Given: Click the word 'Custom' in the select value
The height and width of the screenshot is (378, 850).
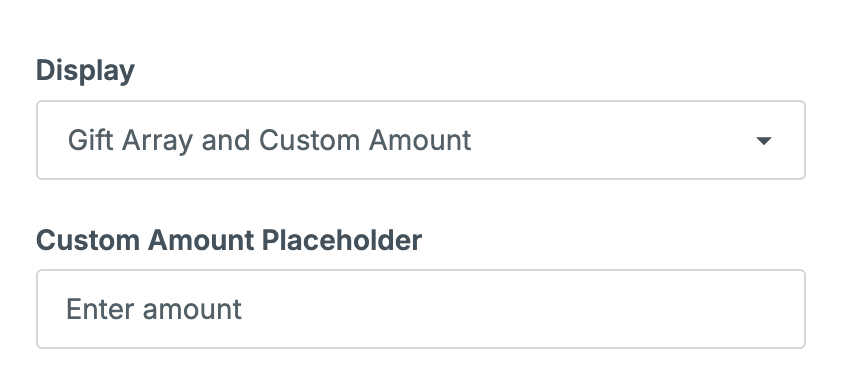Looking at the screenshot, I should click(309, 140).
